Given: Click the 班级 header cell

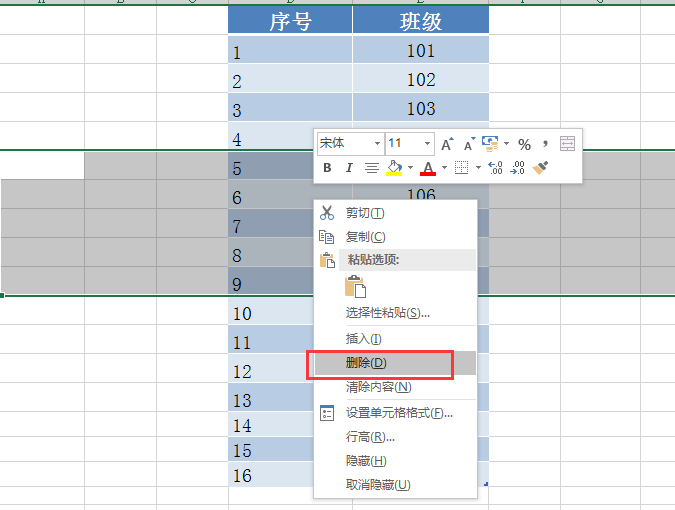Looking at the screenshot, I should coord(421,20).
